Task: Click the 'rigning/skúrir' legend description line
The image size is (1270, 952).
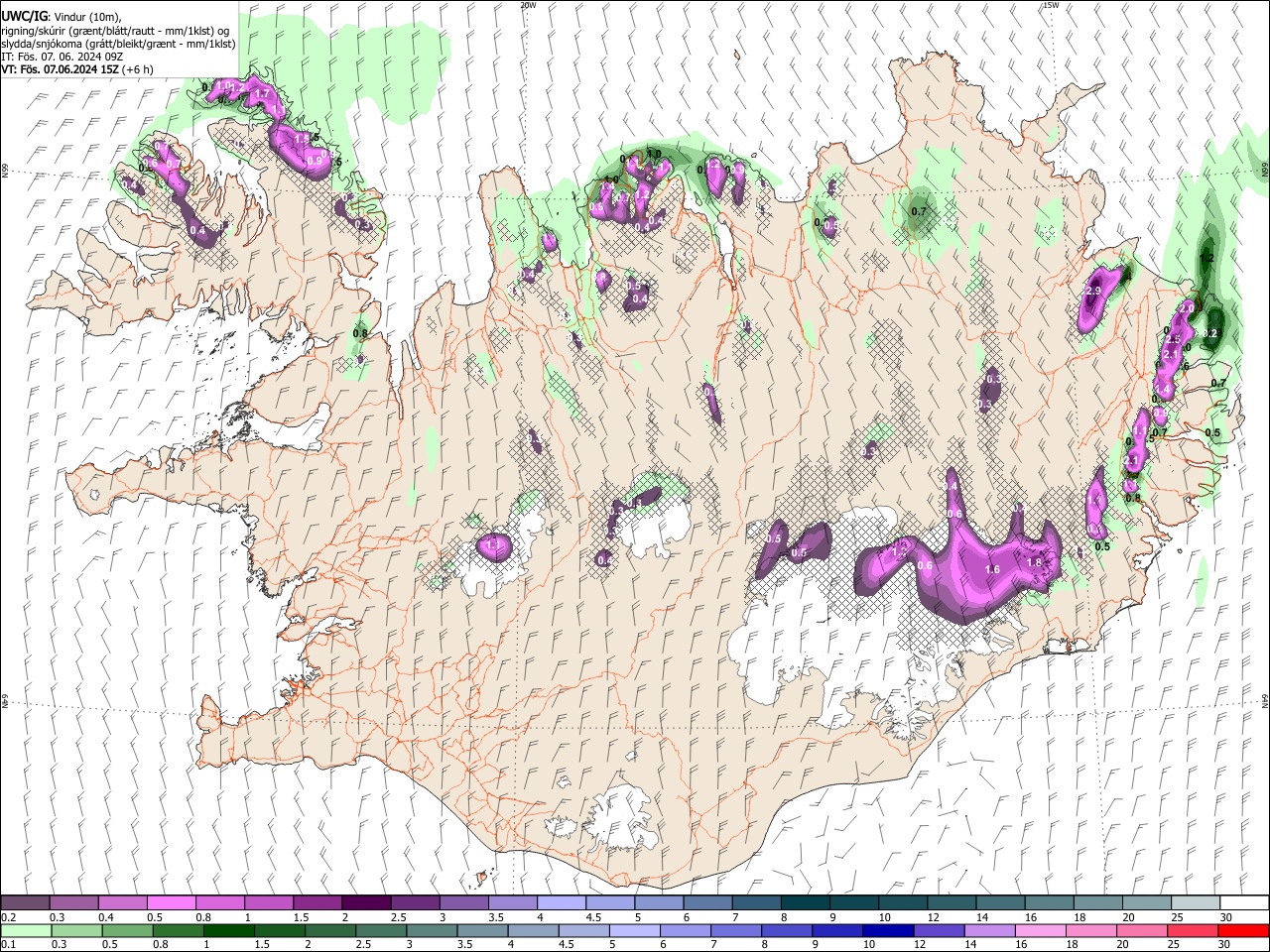Action: coord(116,30)
